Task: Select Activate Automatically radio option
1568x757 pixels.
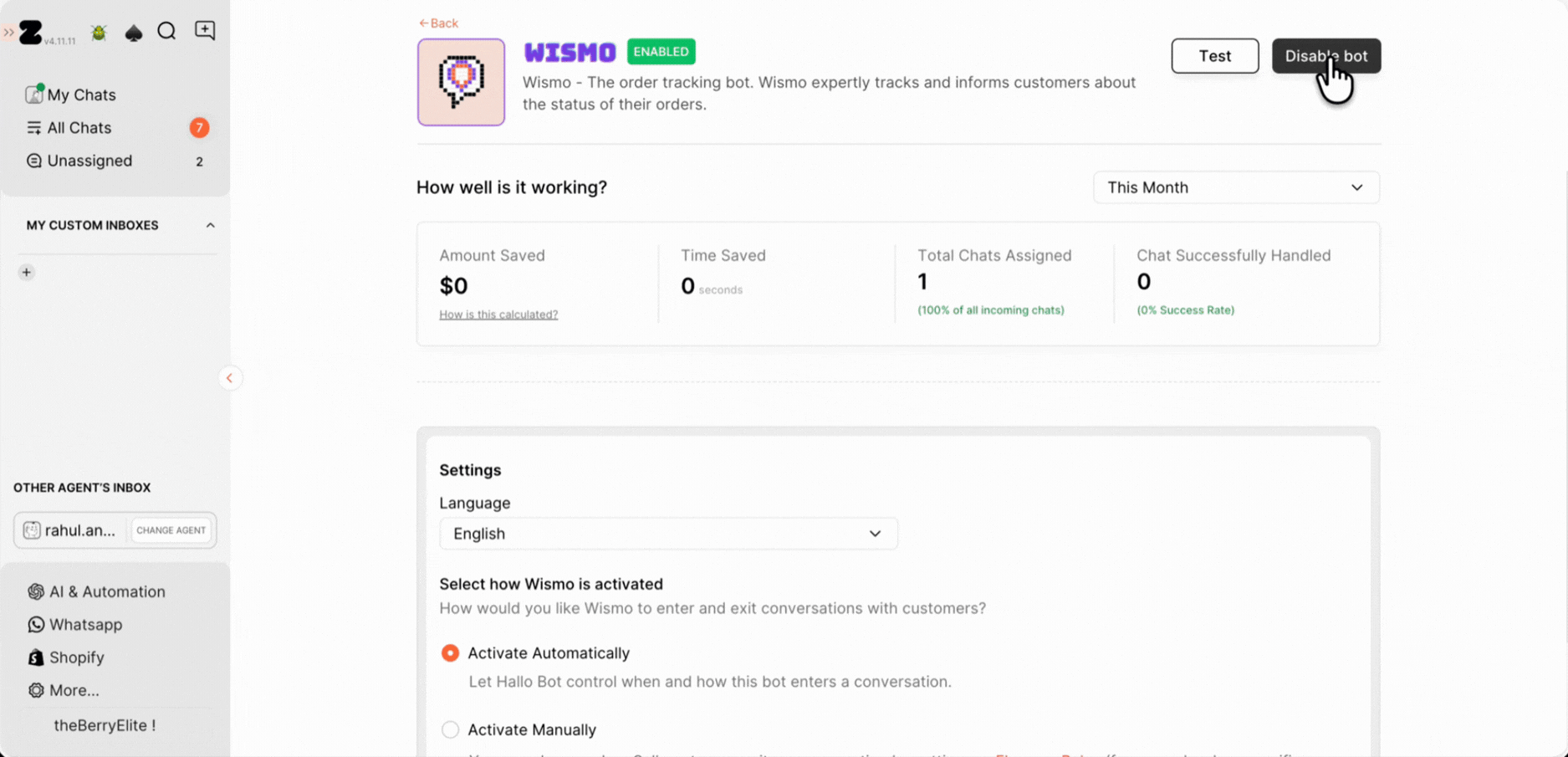Action: (x=450, y=652)
